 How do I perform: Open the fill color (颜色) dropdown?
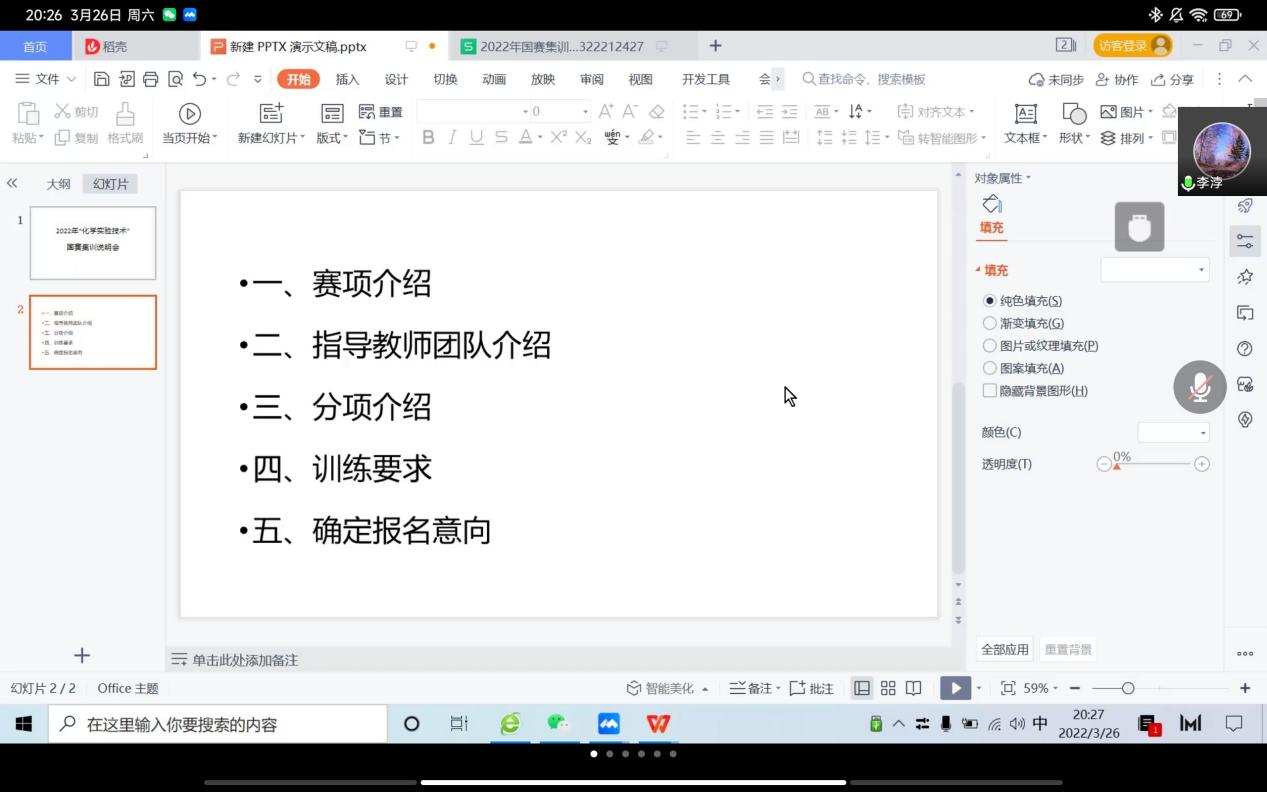tap(1174, 432)
